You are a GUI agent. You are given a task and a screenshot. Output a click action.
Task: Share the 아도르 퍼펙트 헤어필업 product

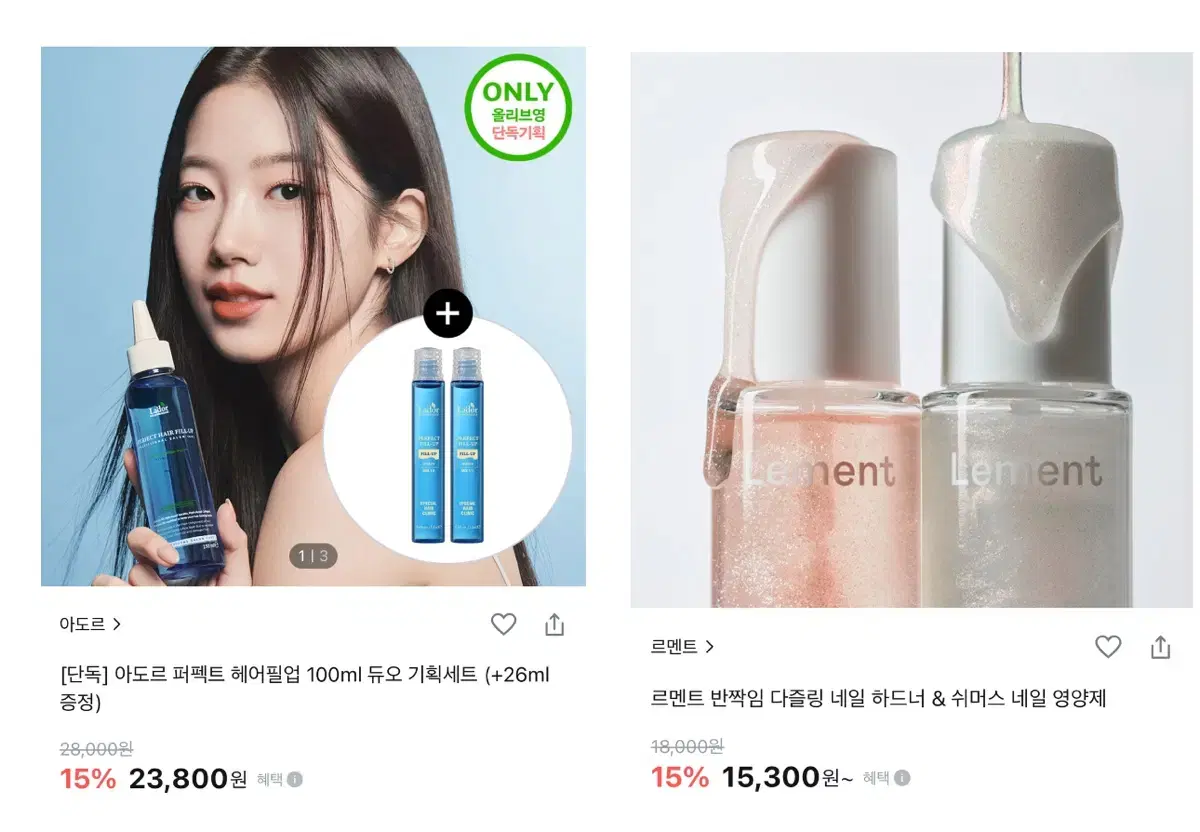[x=555, y=625]
